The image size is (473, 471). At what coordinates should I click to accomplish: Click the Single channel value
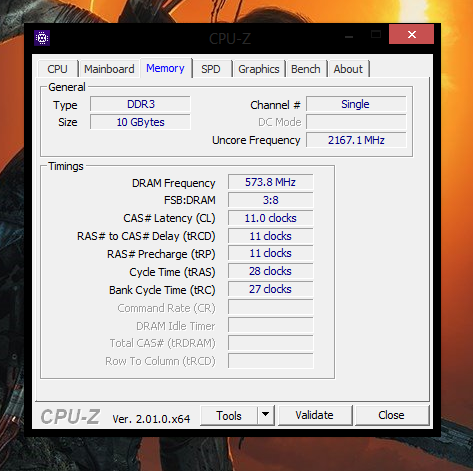[x=356, y=104]
